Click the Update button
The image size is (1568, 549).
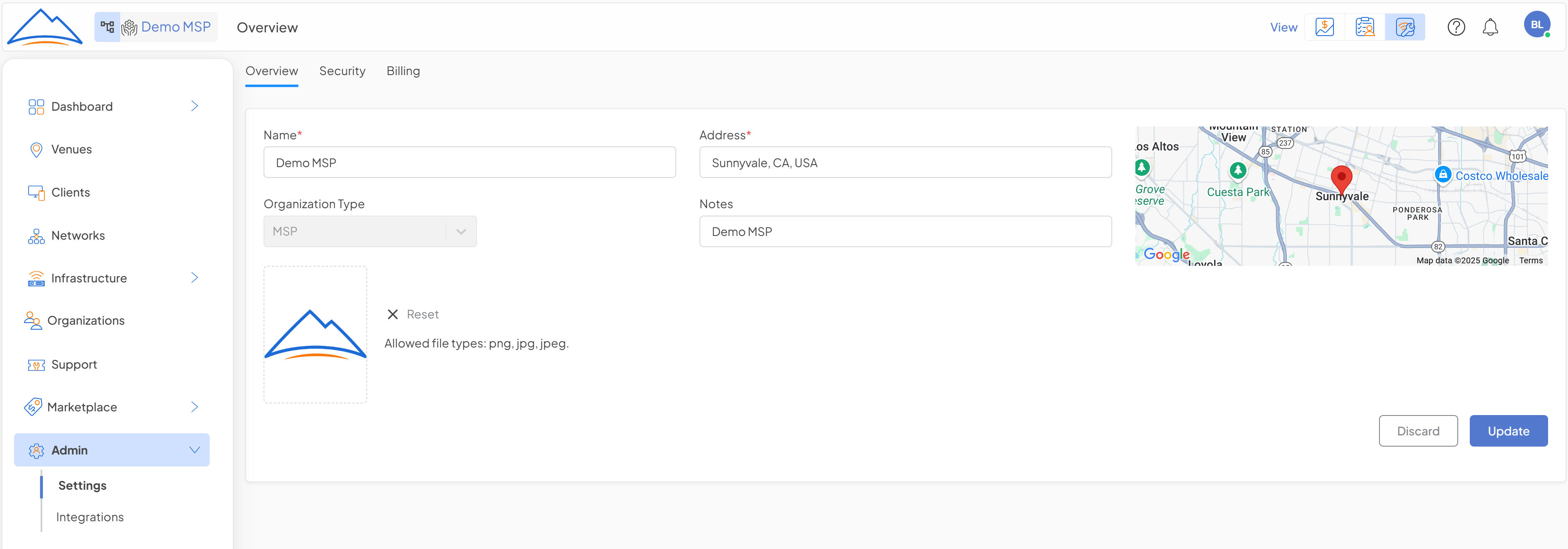[x=1508, y=431]
